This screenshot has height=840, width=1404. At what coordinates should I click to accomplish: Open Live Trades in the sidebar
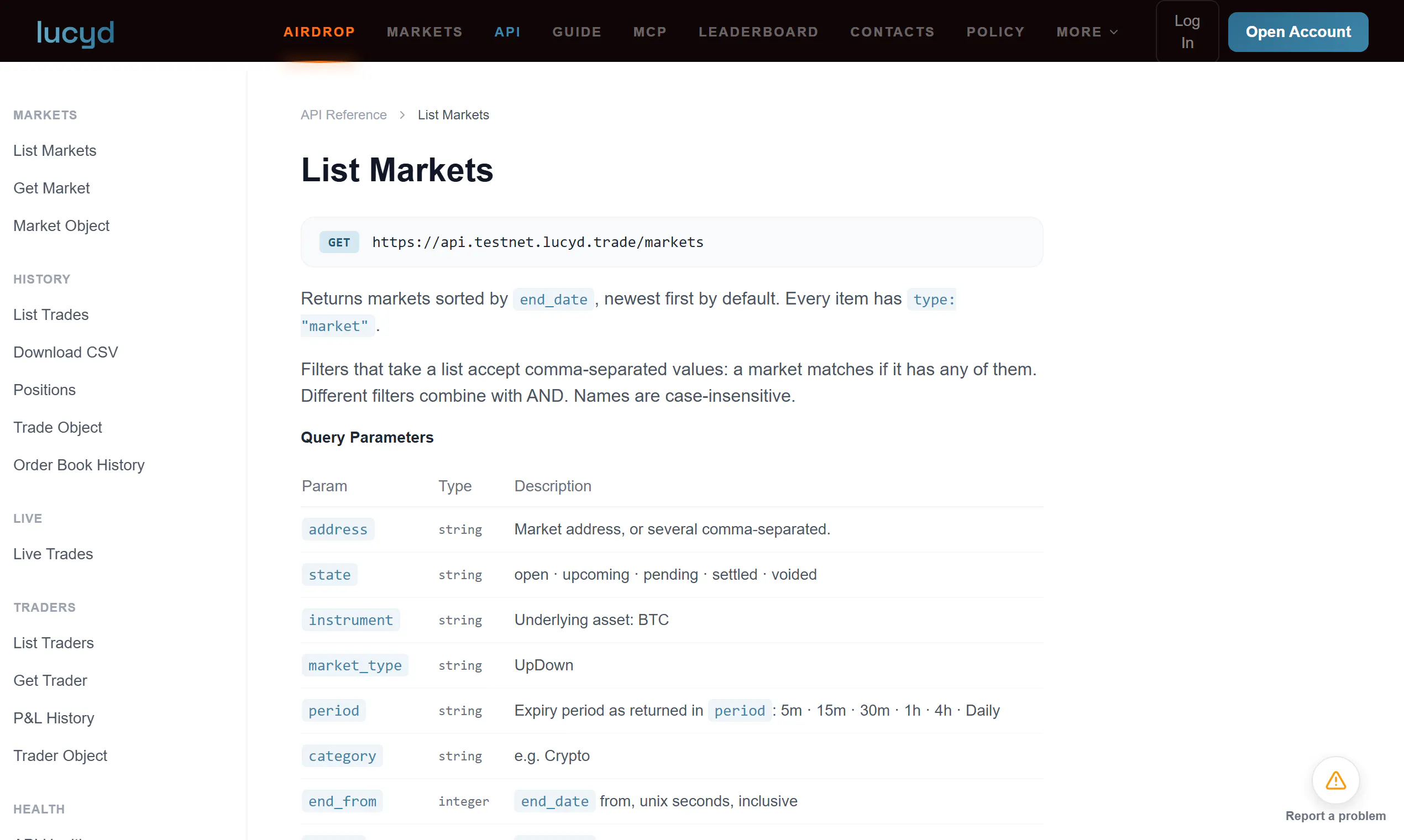pyautogui.click(x=53, y=554)
